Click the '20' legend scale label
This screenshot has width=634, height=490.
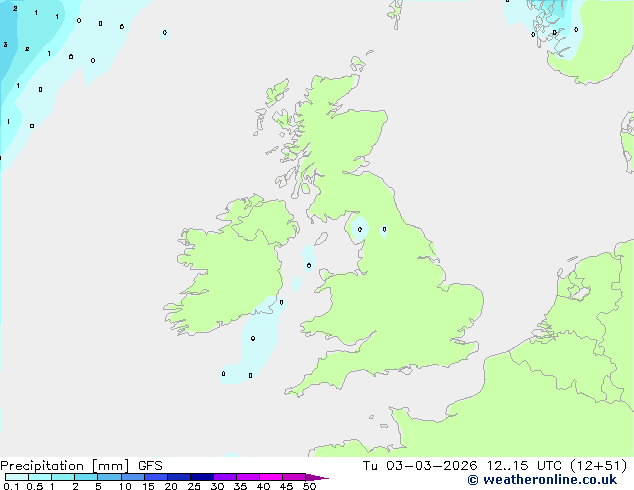[x=171, y=486]
